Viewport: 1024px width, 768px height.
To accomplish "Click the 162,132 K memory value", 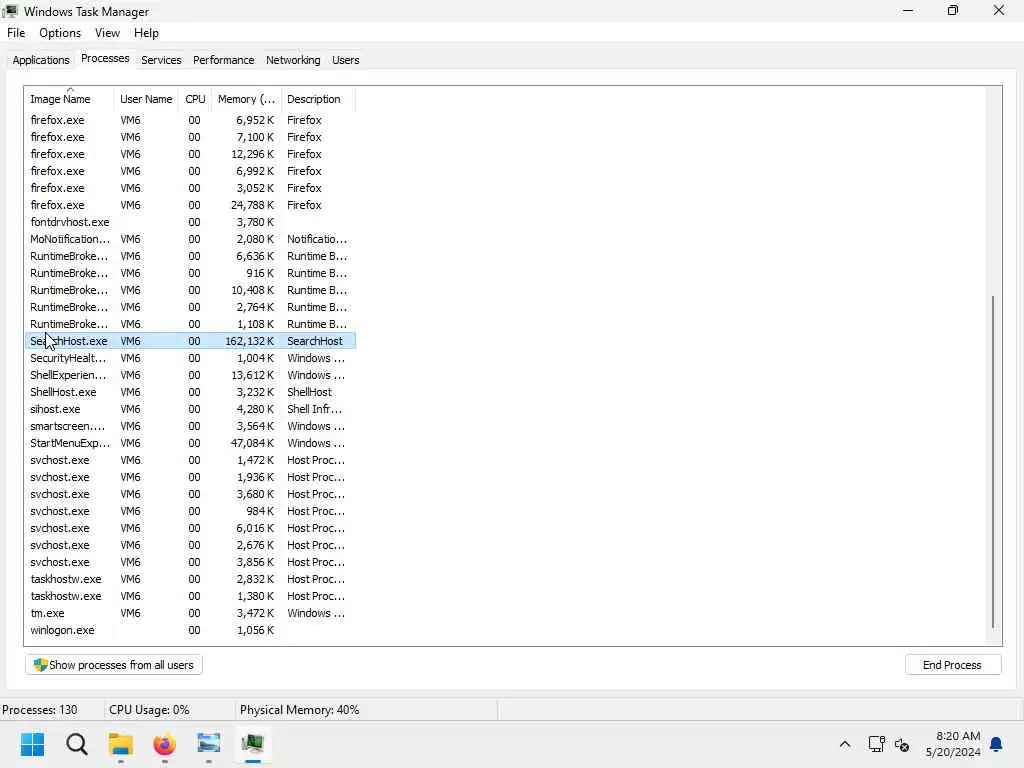I will 249,341.
